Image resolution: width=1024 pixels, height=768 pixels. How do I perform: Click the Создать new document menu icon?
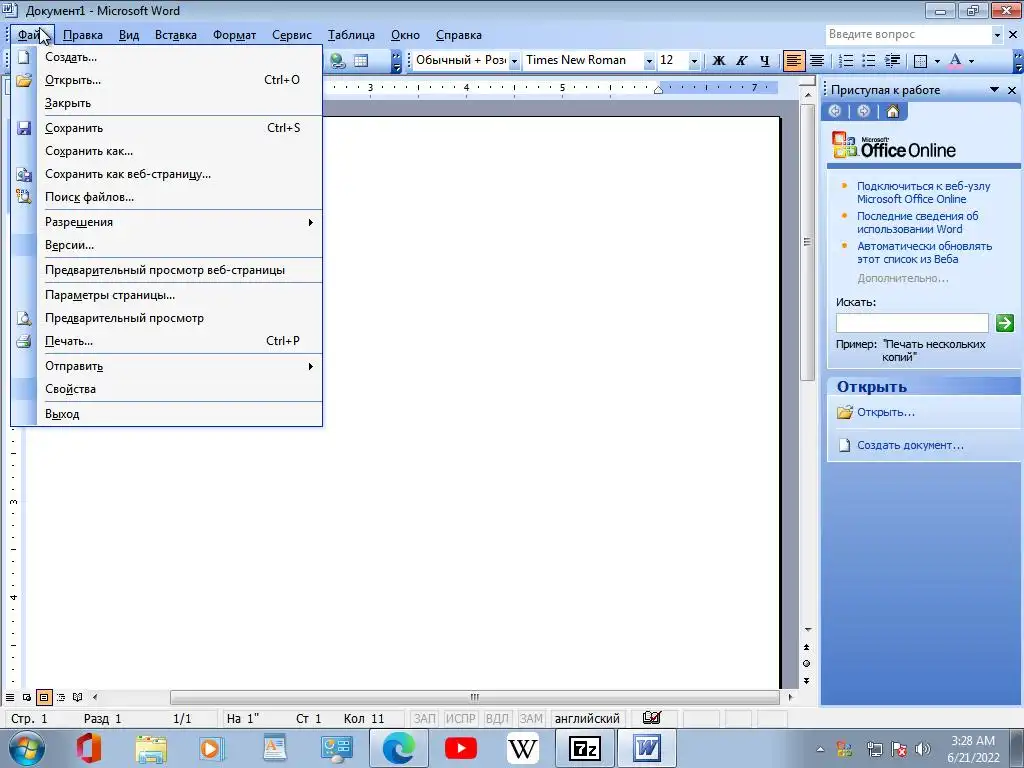pos(24,57)
